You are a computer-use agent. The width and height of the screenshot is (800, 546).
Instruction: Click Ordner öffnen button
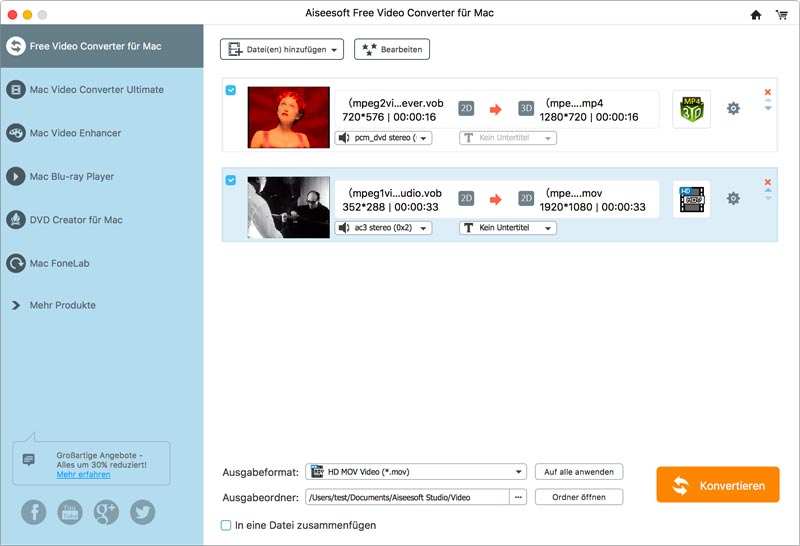[579, 497]
